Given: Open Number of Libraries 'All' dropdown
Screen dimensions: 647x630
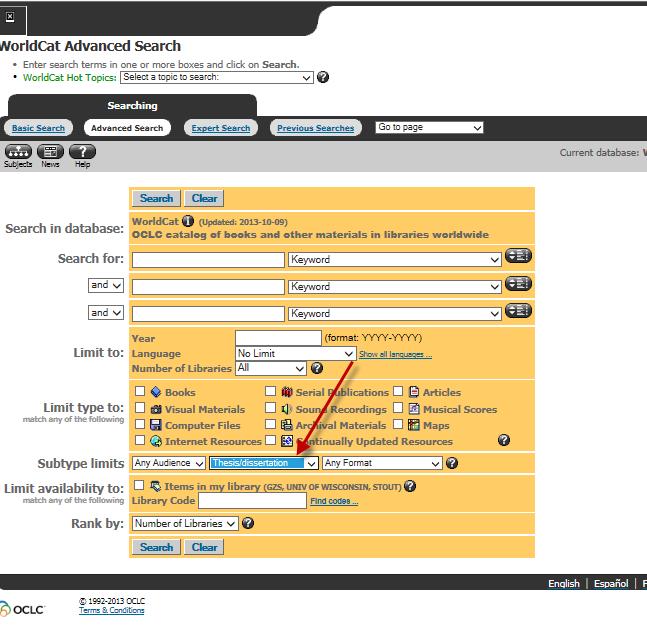Looking at the screenshot, I should coord(271,368).
